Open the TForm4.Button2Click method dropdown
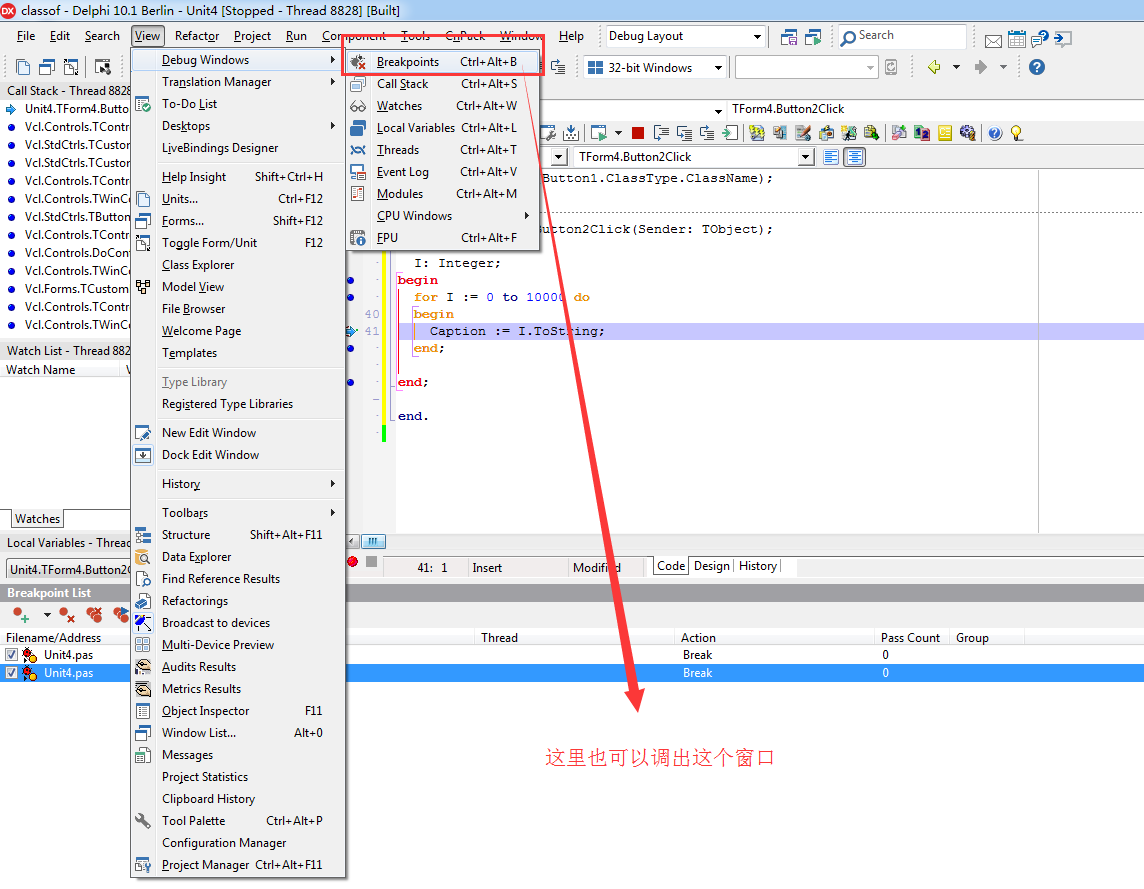 pyautogui.click(x=805, y=157)
